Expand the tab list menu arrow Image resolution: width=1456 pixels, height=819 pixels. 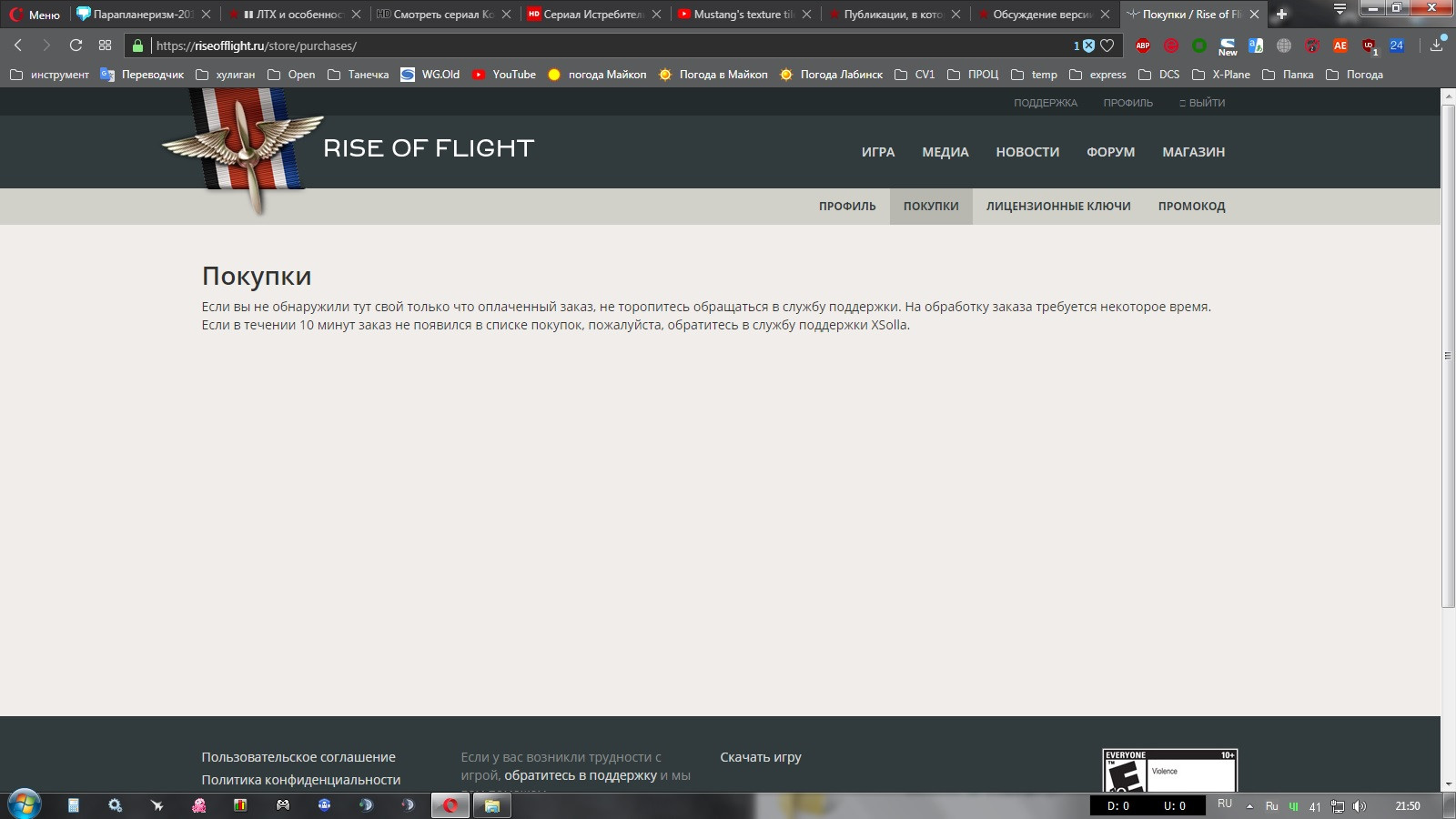click(x=1340, y=10)
